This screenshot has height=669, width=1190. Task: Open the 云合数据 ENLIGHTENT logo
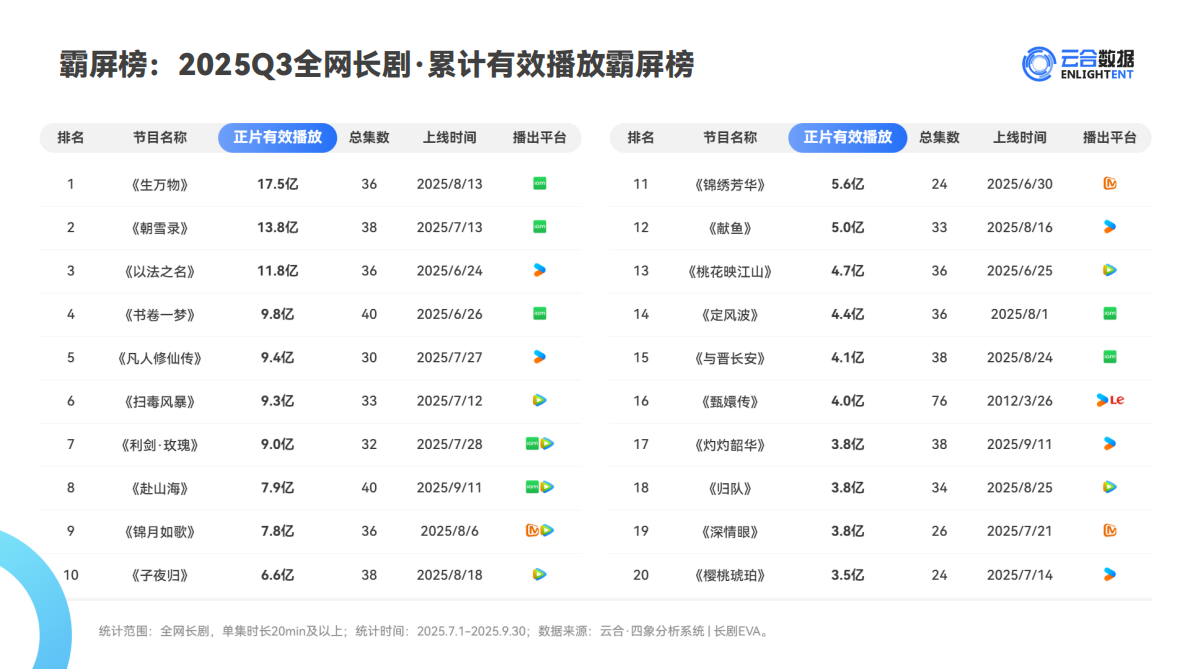pyautogui.click(x=1079, y=62)
